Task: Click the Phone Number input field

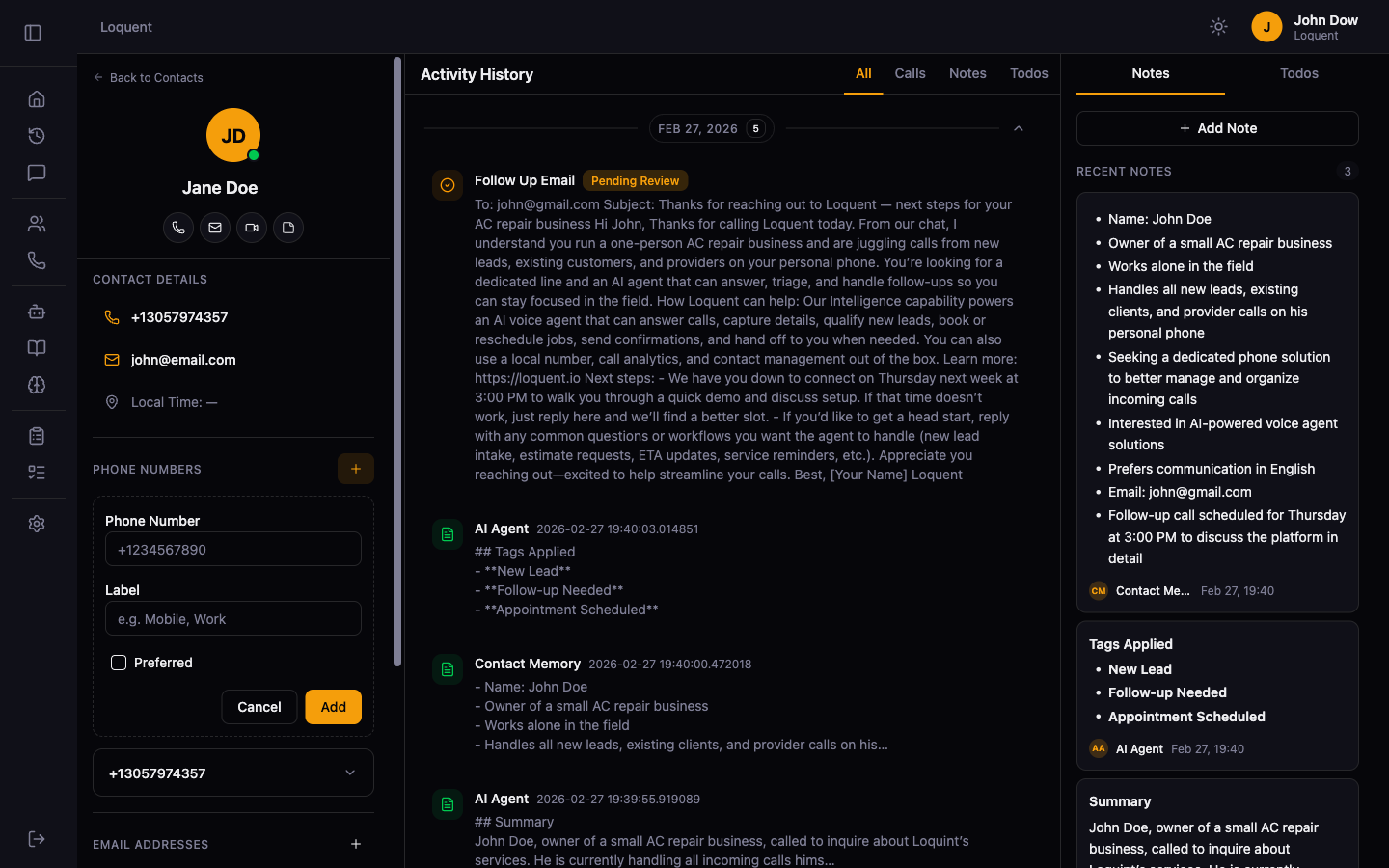Action: (x=233, y=550)
